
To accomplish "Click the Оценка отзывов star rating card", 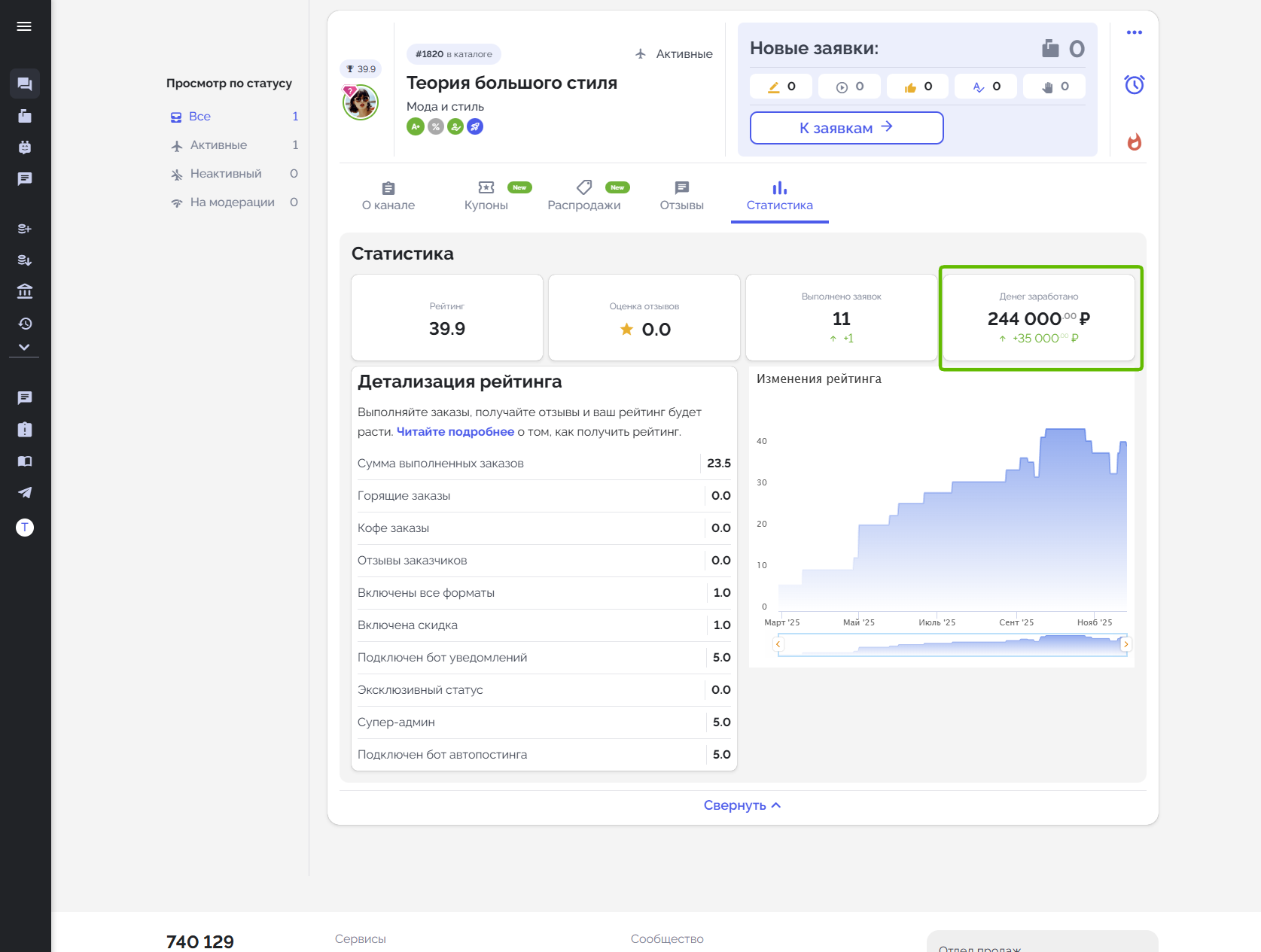I will point(644,318).
